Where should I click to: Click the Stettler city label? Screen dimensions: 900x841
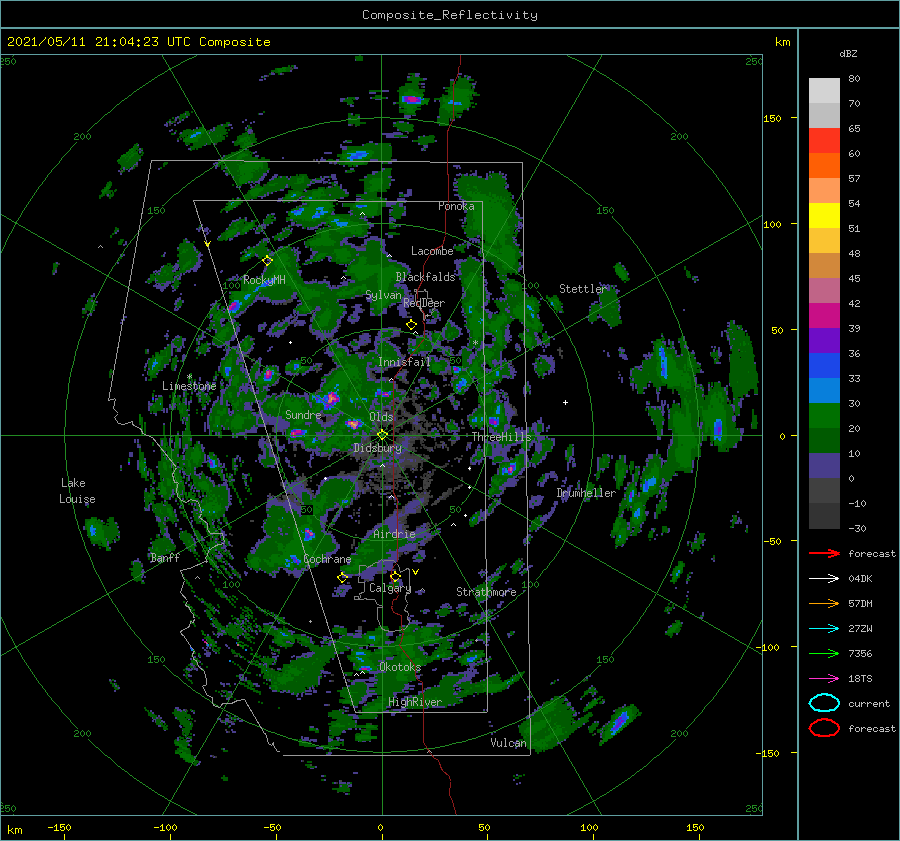point(583,289)
